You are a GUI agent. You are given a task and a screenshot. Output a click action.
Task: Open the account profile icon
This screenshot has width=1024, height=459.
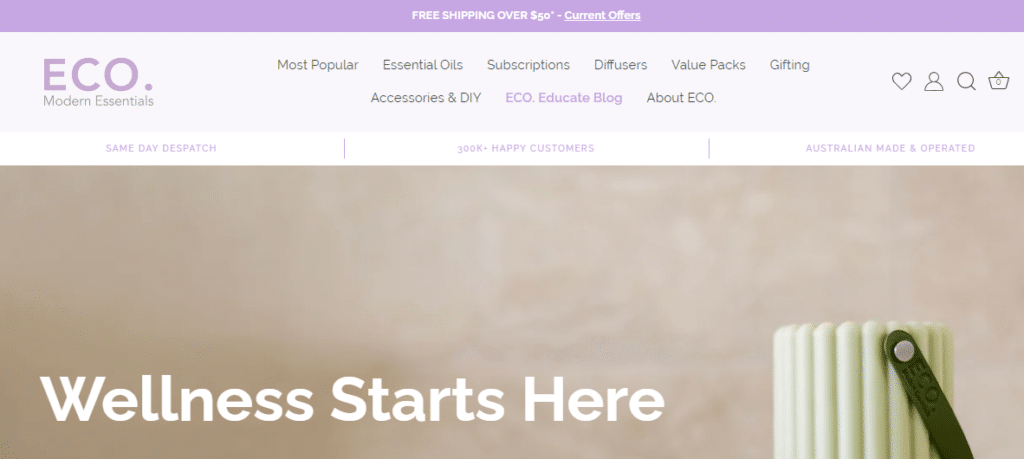coord(934,81)
